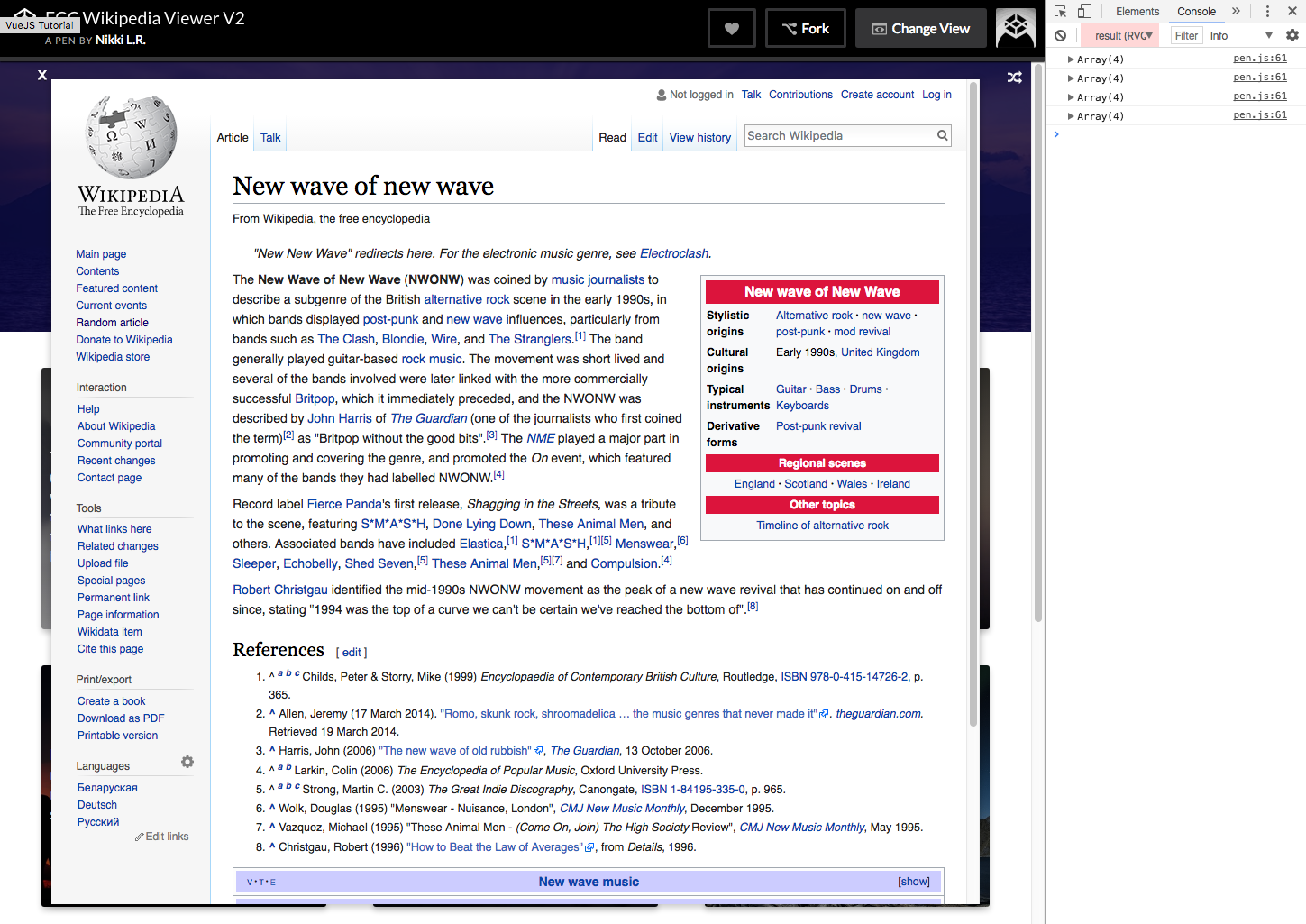1306x924 pixels.
Task: Select the DevTools inspect element icon
Action: (x=1060, y=11)
